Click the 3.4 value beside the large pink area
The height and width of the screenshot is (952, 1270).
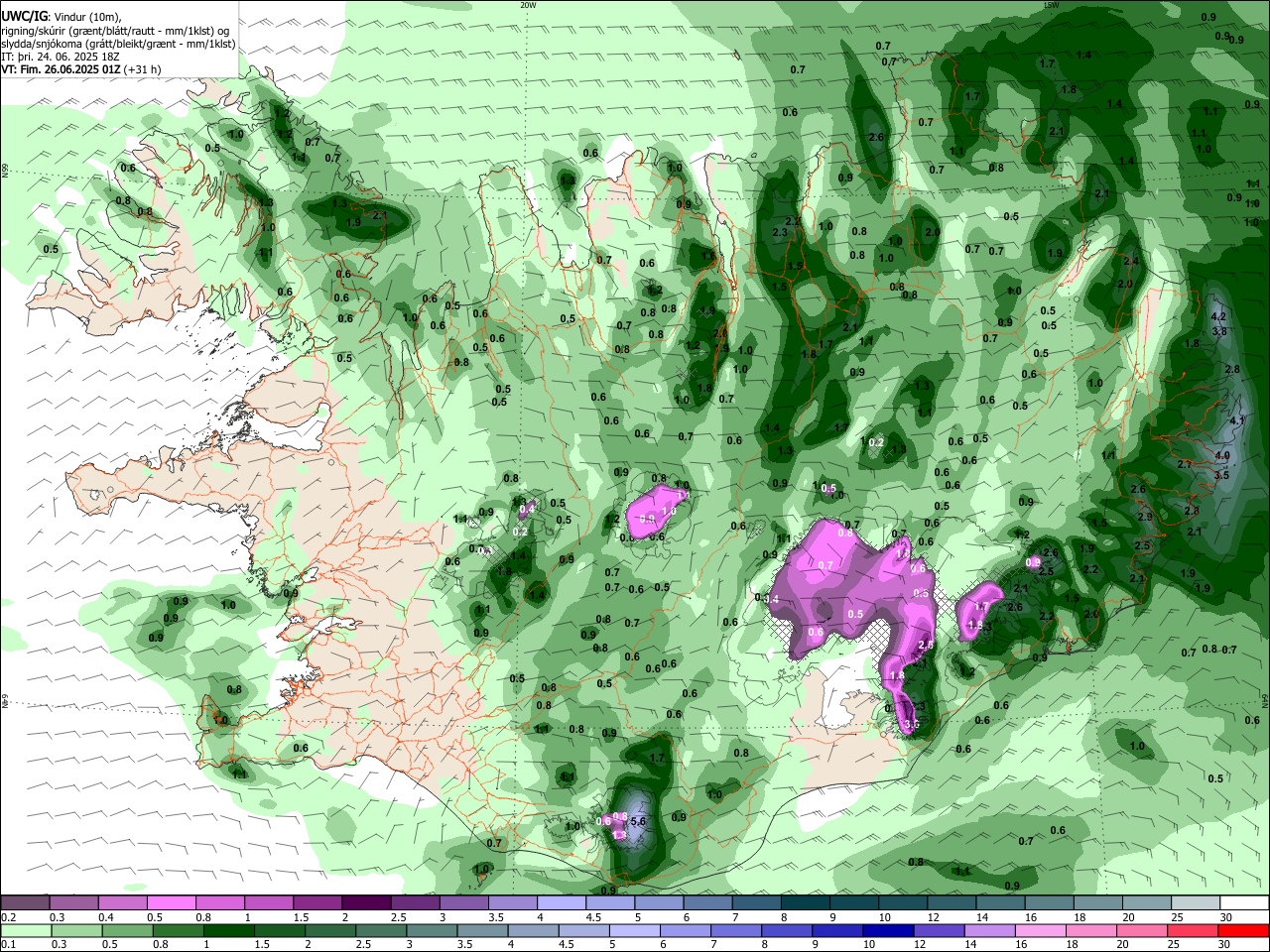coord(771,598)
